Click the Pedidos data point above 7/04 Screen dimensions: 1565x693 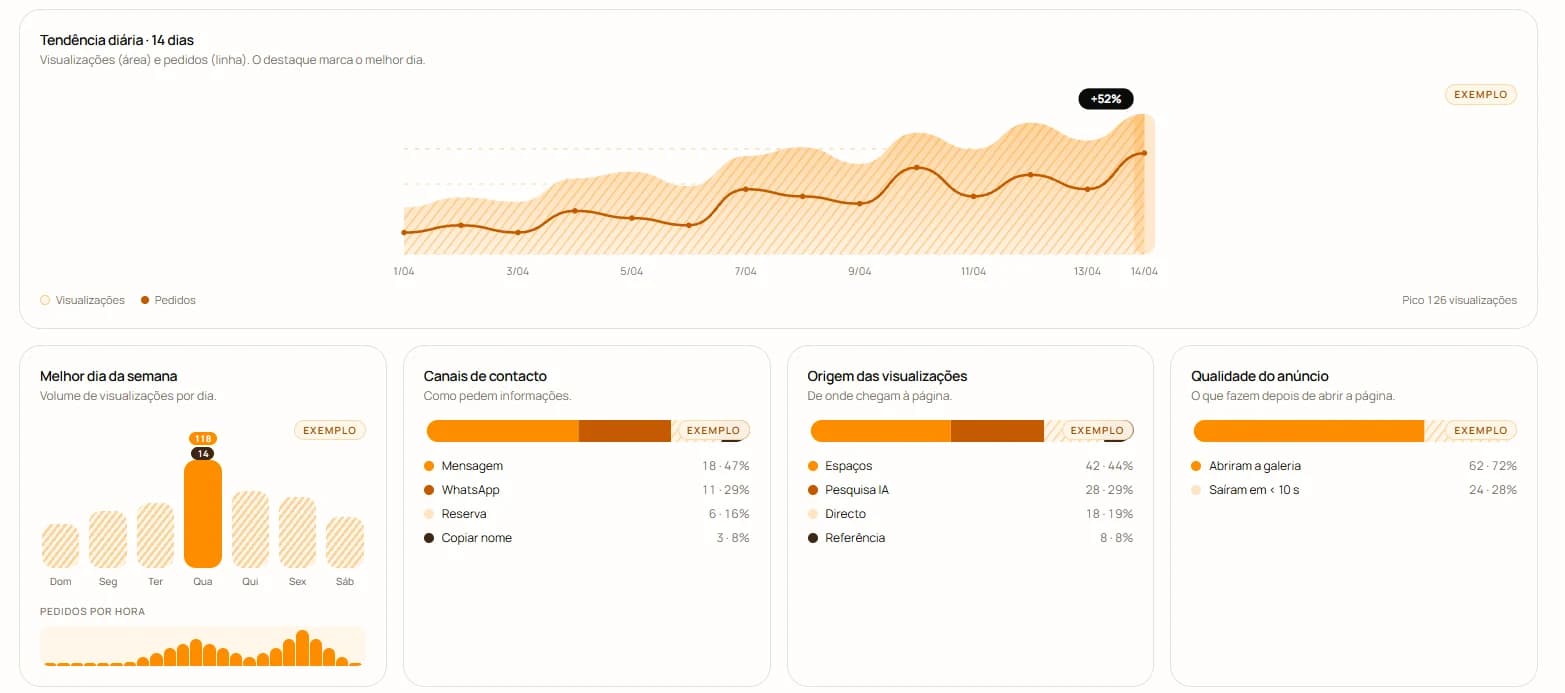(745, 189)
